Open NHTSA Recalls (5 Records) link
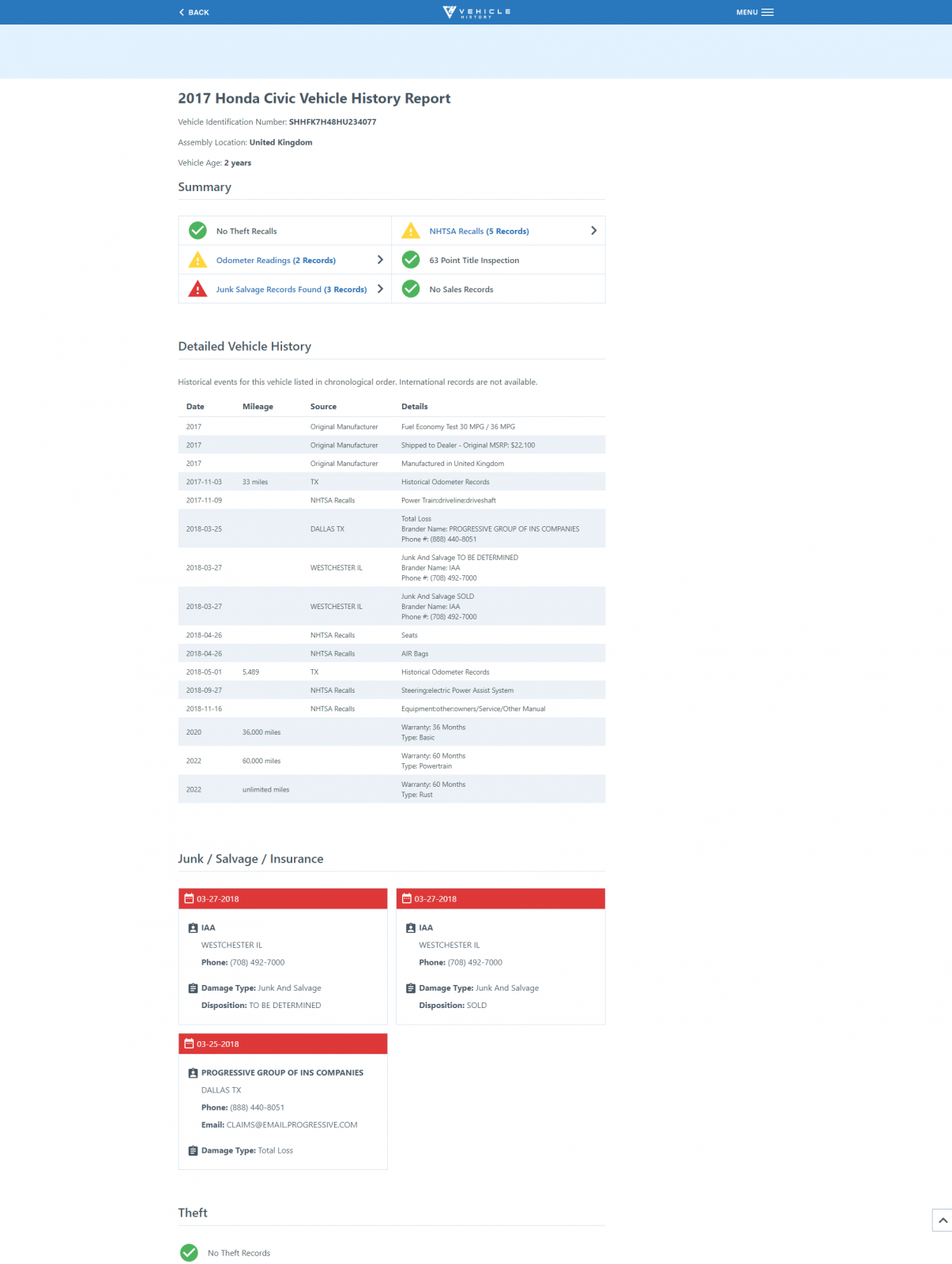This screenshot has height=1264, width=952. pyautogui.click(x=479, y=231)
